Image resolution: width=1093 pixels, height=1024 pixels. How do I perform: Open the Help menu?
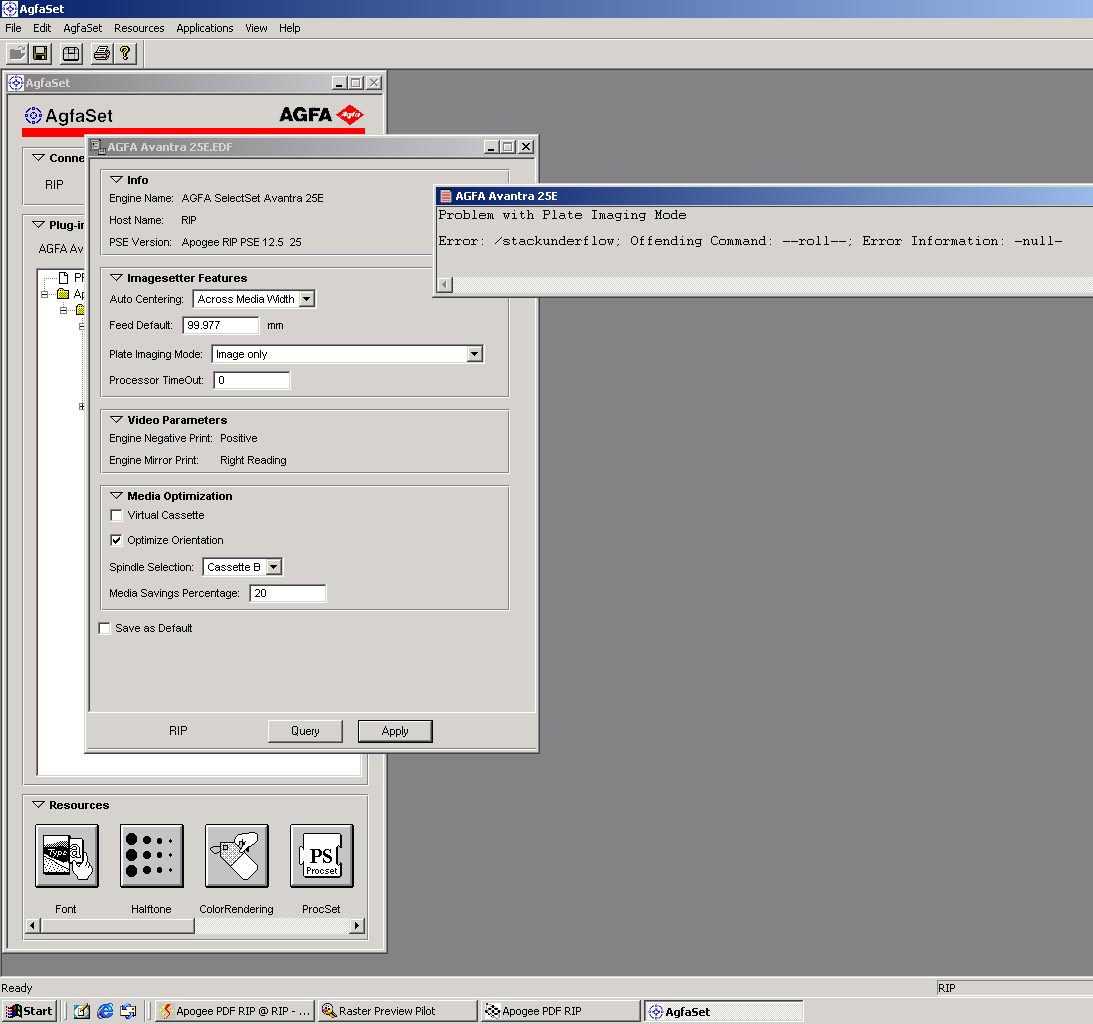tap(289, 28)
